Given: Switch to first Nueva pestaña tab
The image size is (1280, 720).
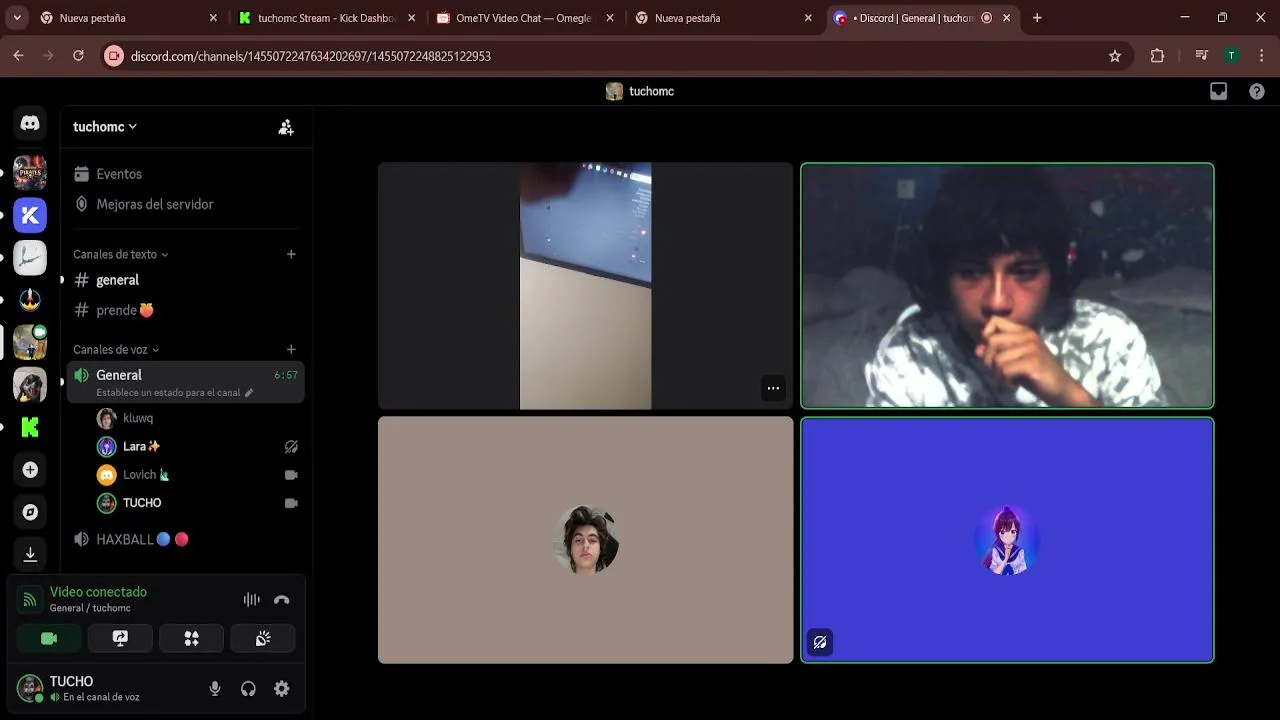Looking at the screenshot, I should tap(128, 18).
